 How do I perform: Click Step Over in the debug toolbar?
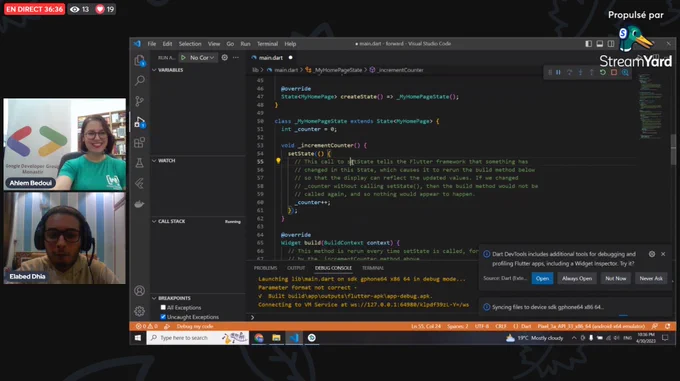tap(569, 72)
